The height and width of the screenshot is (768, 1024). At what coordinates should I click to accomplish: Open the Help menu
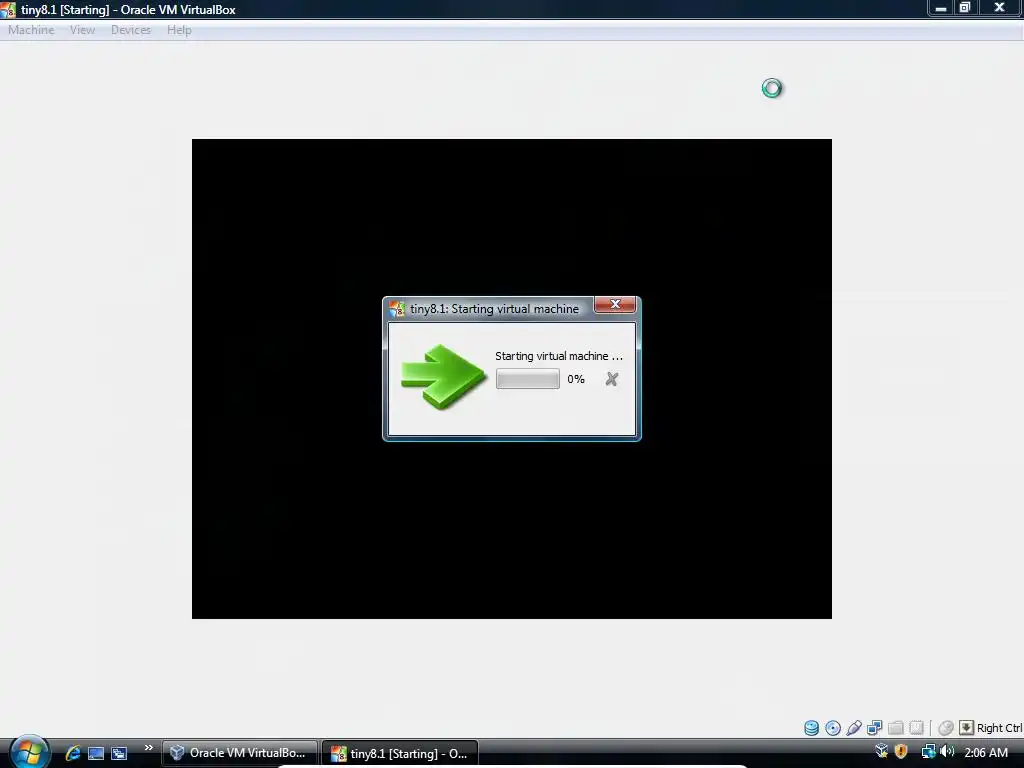coord(179,30)
